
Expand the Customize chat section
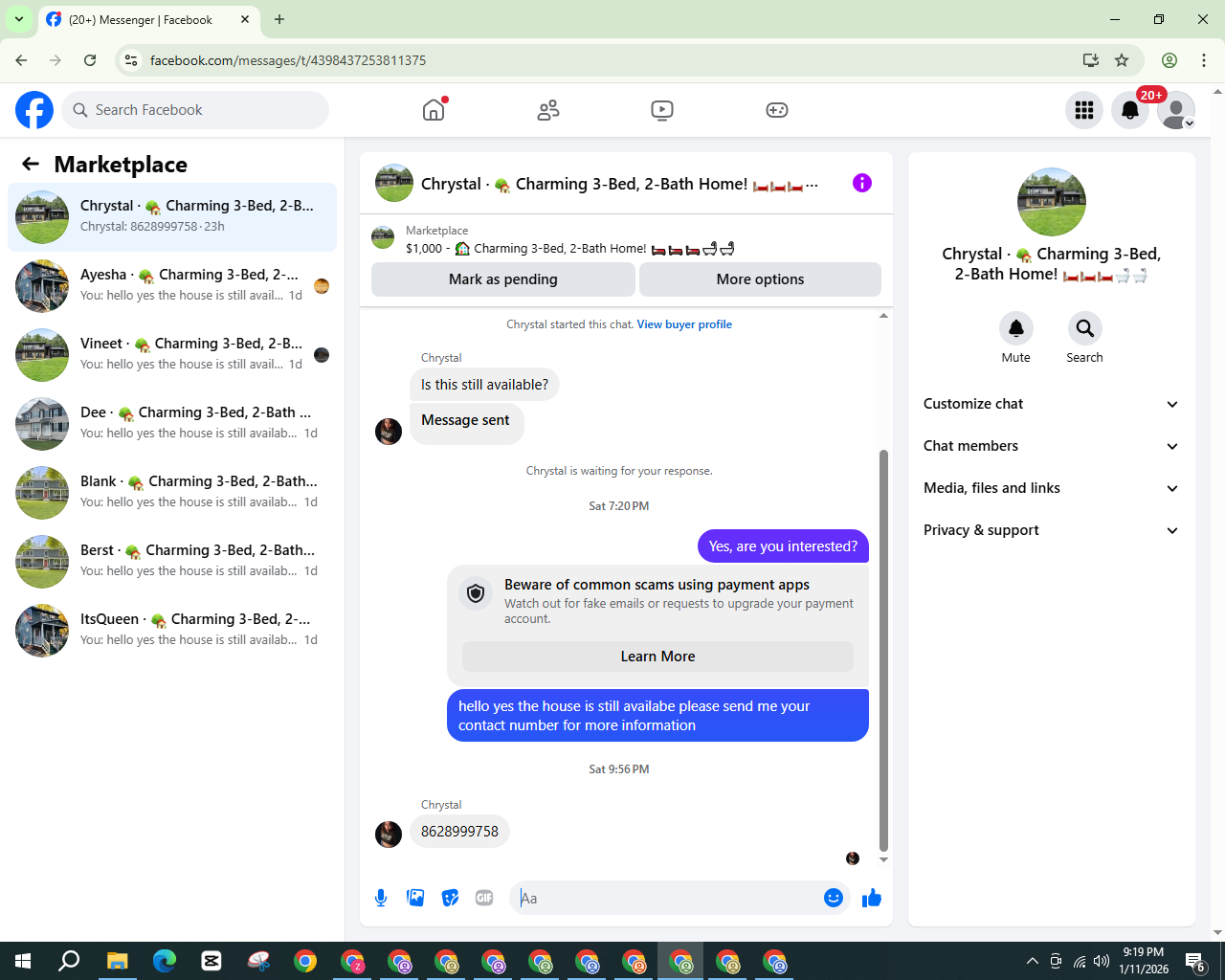coord(1052,404)
